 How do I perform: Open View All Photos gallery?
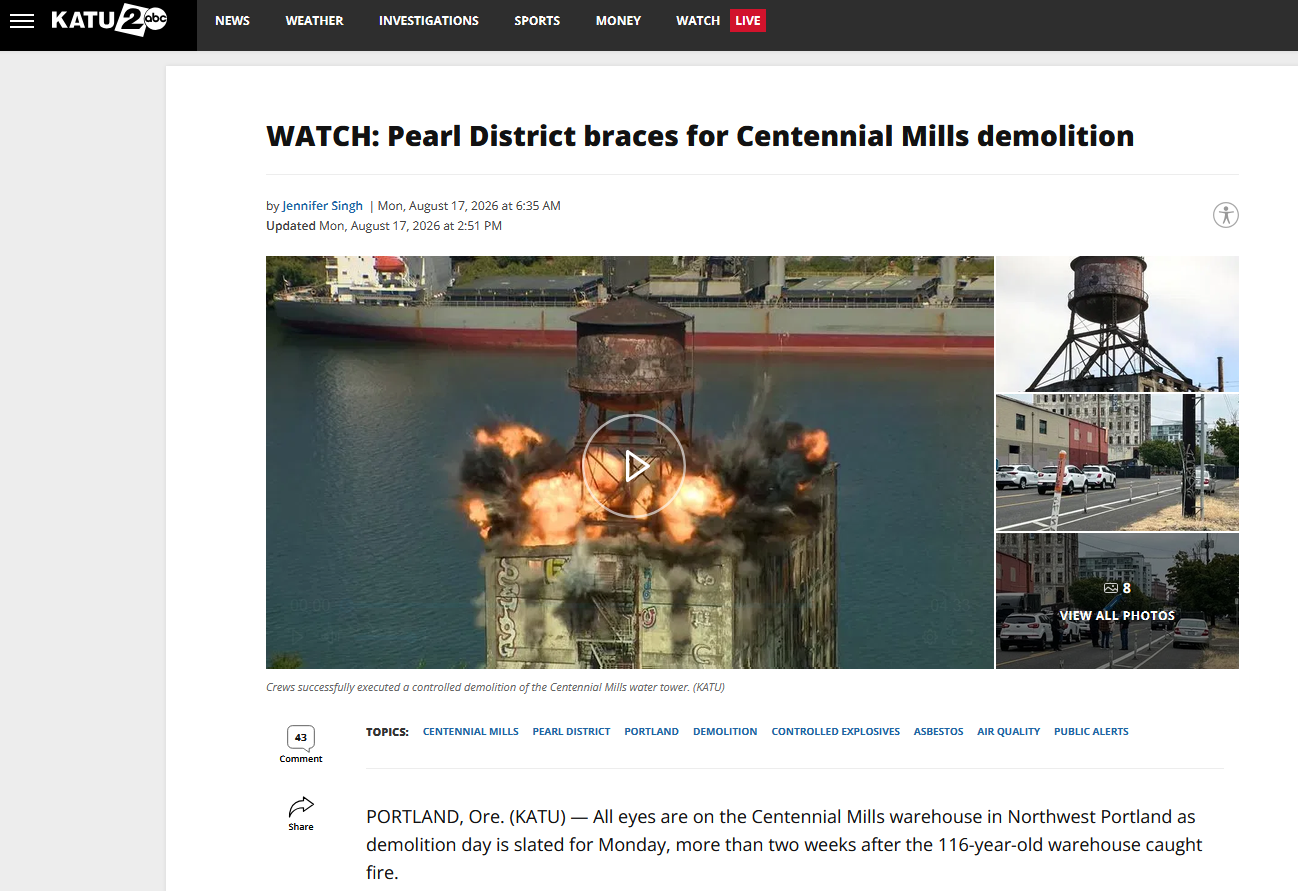coord(1117,601)
